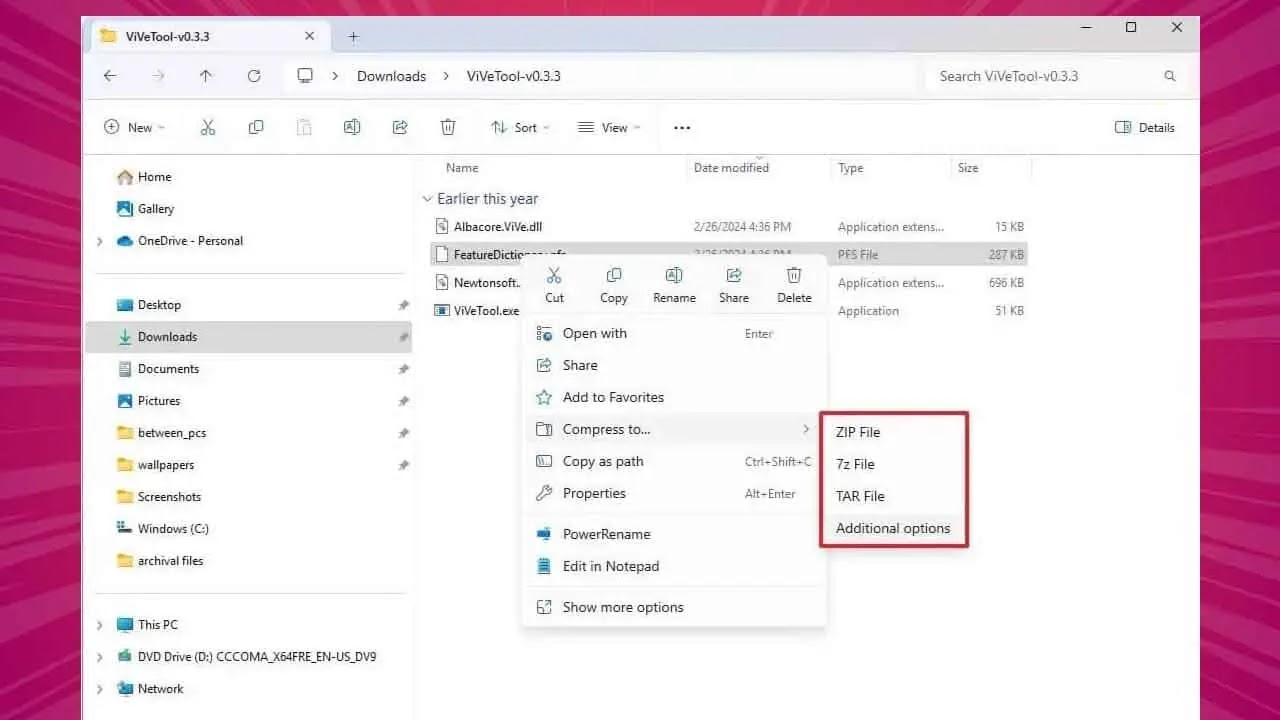
Task: Choose Delete in the context menu
Action: [794, 285]
